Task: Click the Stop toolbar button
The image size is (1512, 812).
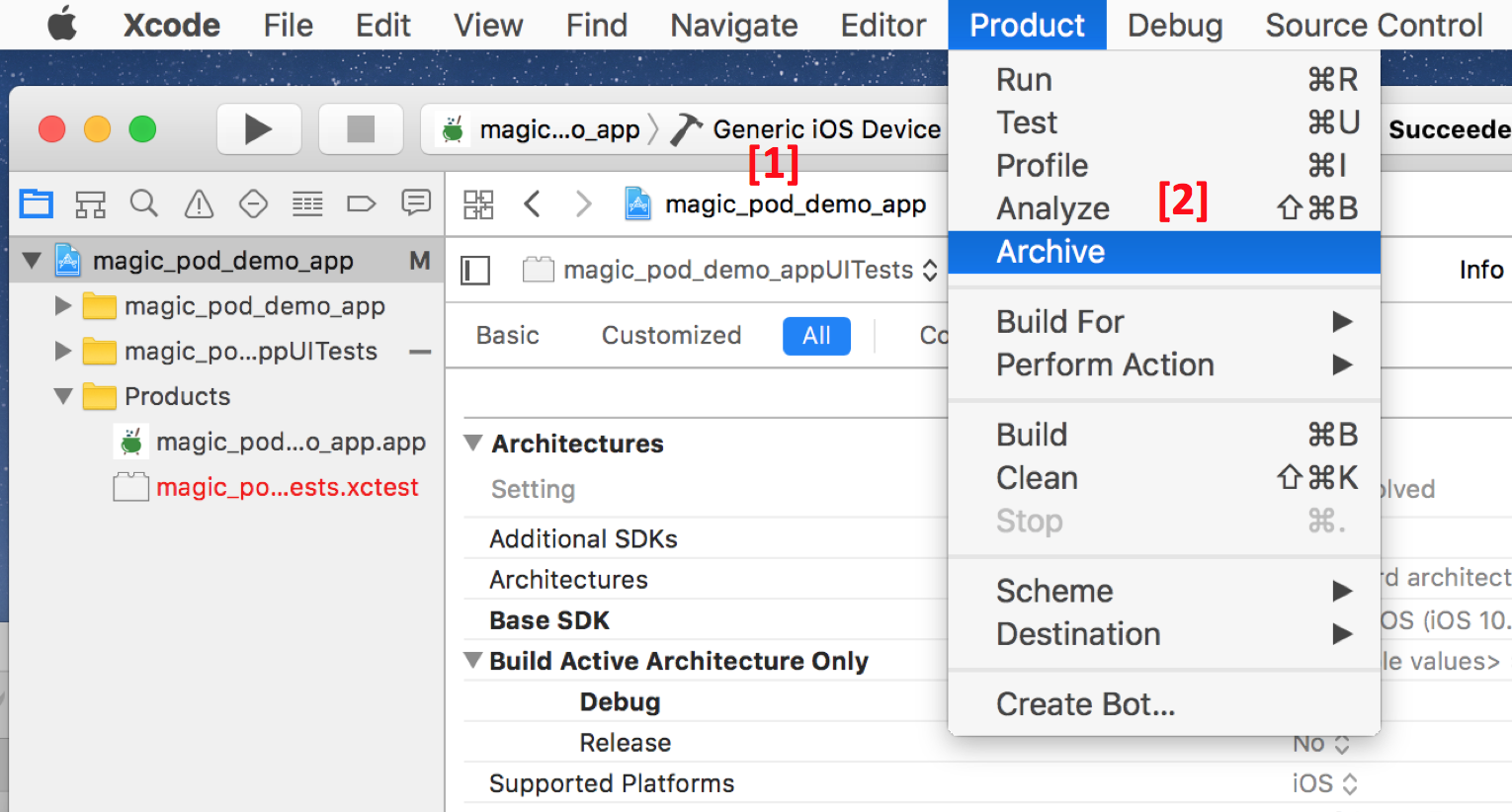Action: (x=361, y=128)
